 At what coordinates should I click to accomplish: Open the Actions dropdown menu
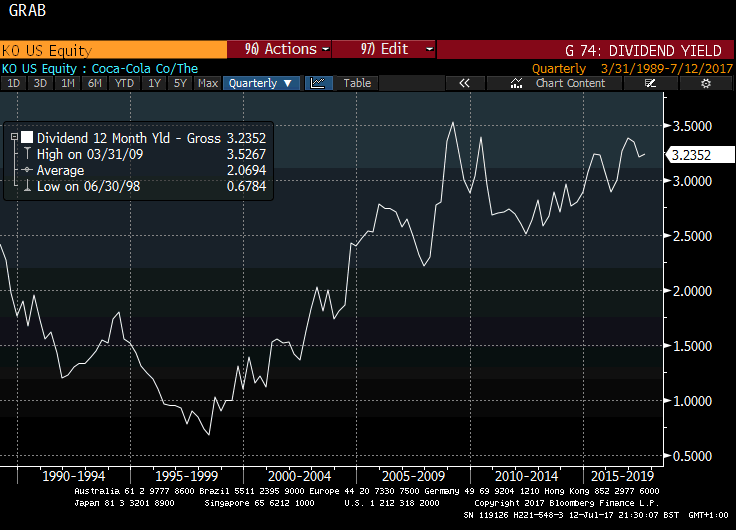280,49
